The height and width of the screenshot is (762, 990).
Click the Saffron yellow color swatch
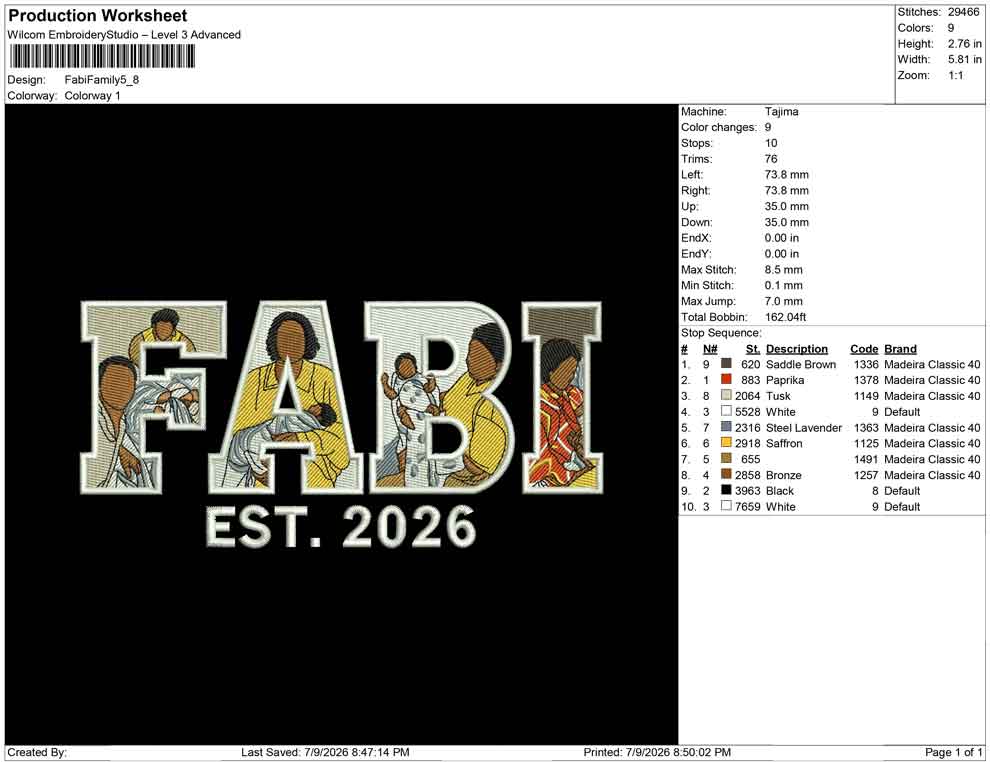pyautogui.click(x=726, y=443)
